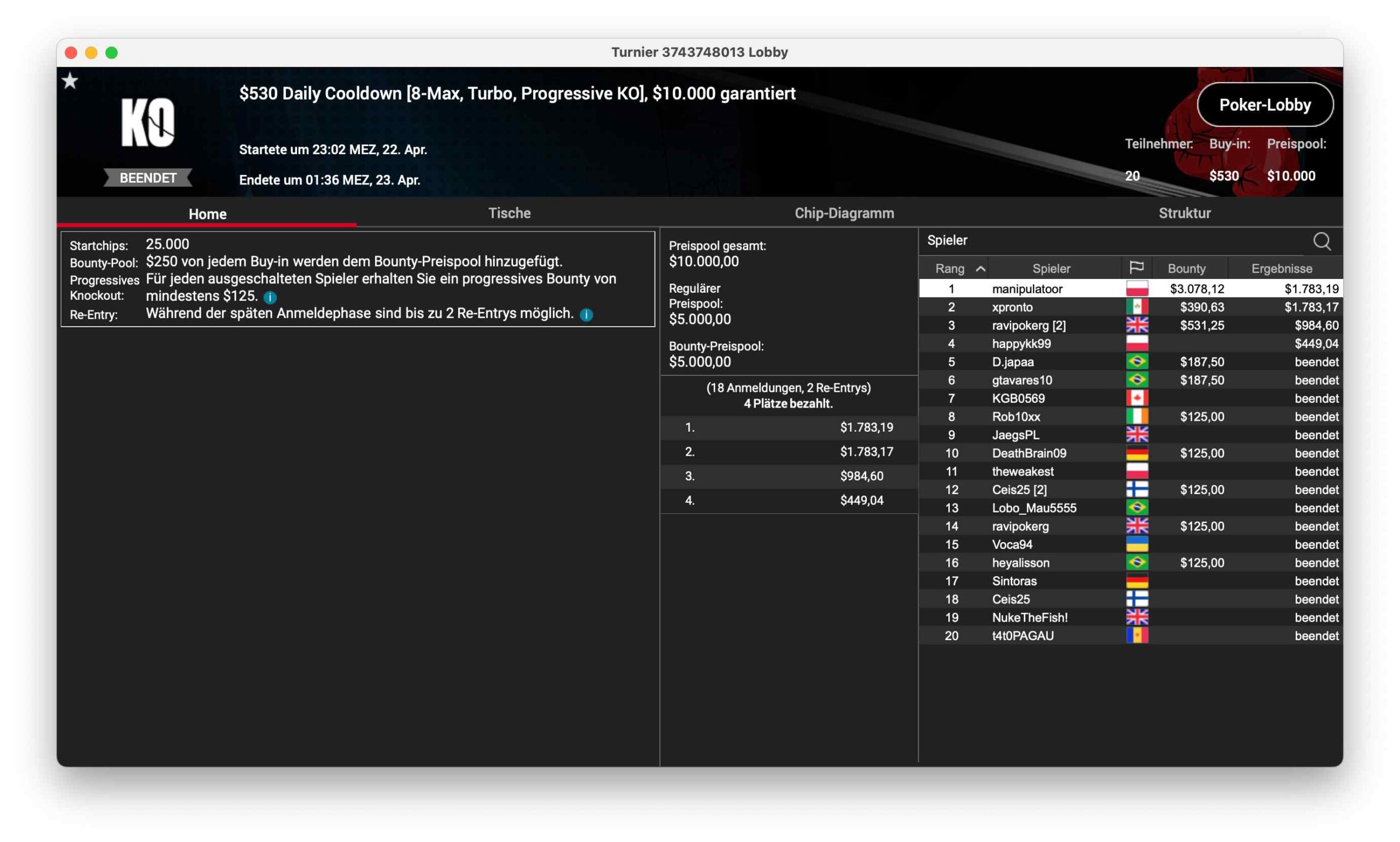The height and width of the screenshot is (842, 1400).
Task: Switch to the Tische tab
Action: (509, 213)
